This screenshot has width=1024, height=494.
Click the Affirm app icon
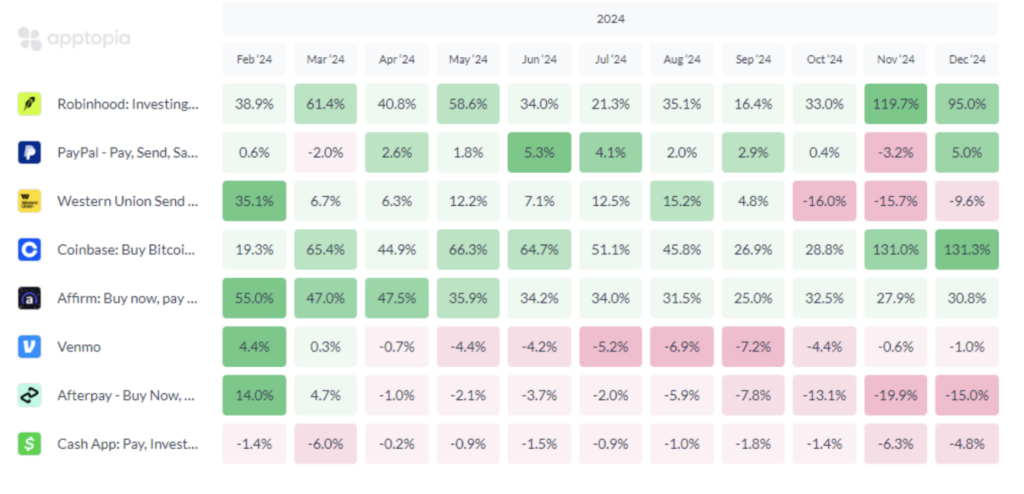29,298
